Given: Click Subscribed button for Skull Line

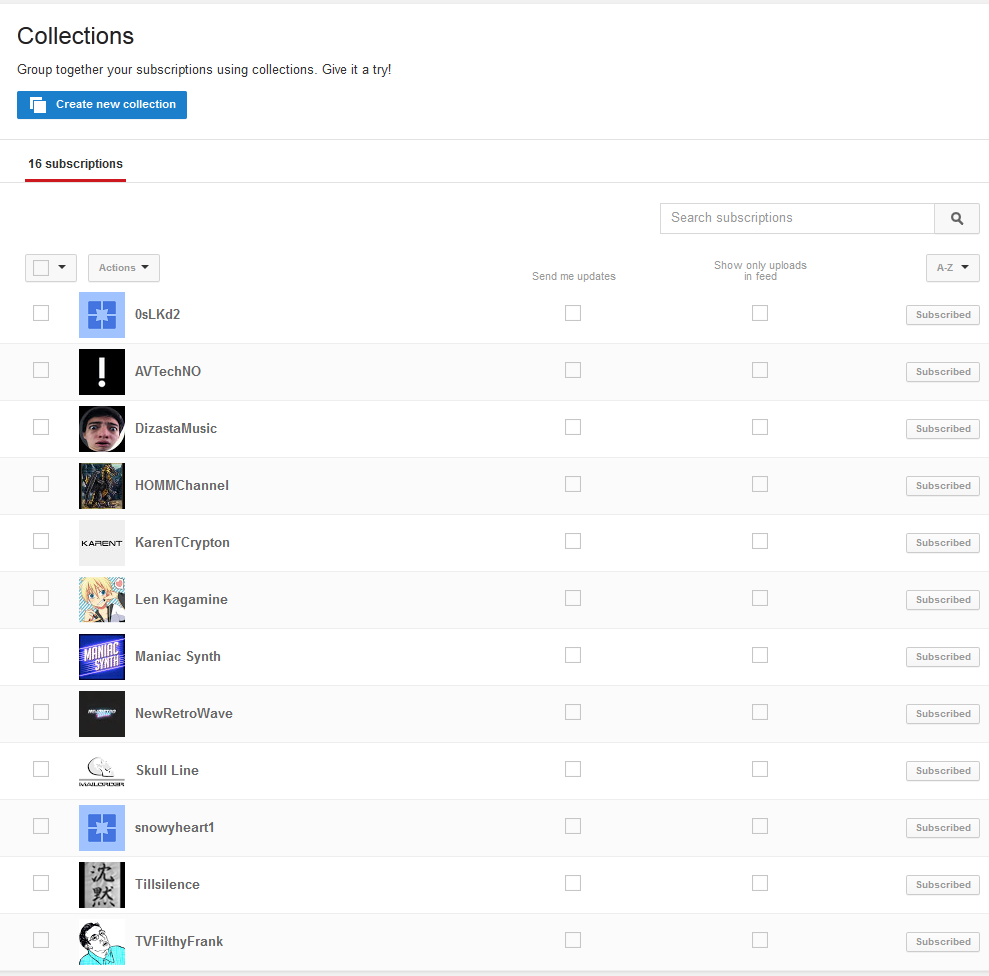Looking at the screenshot, I should click(943, 771).
